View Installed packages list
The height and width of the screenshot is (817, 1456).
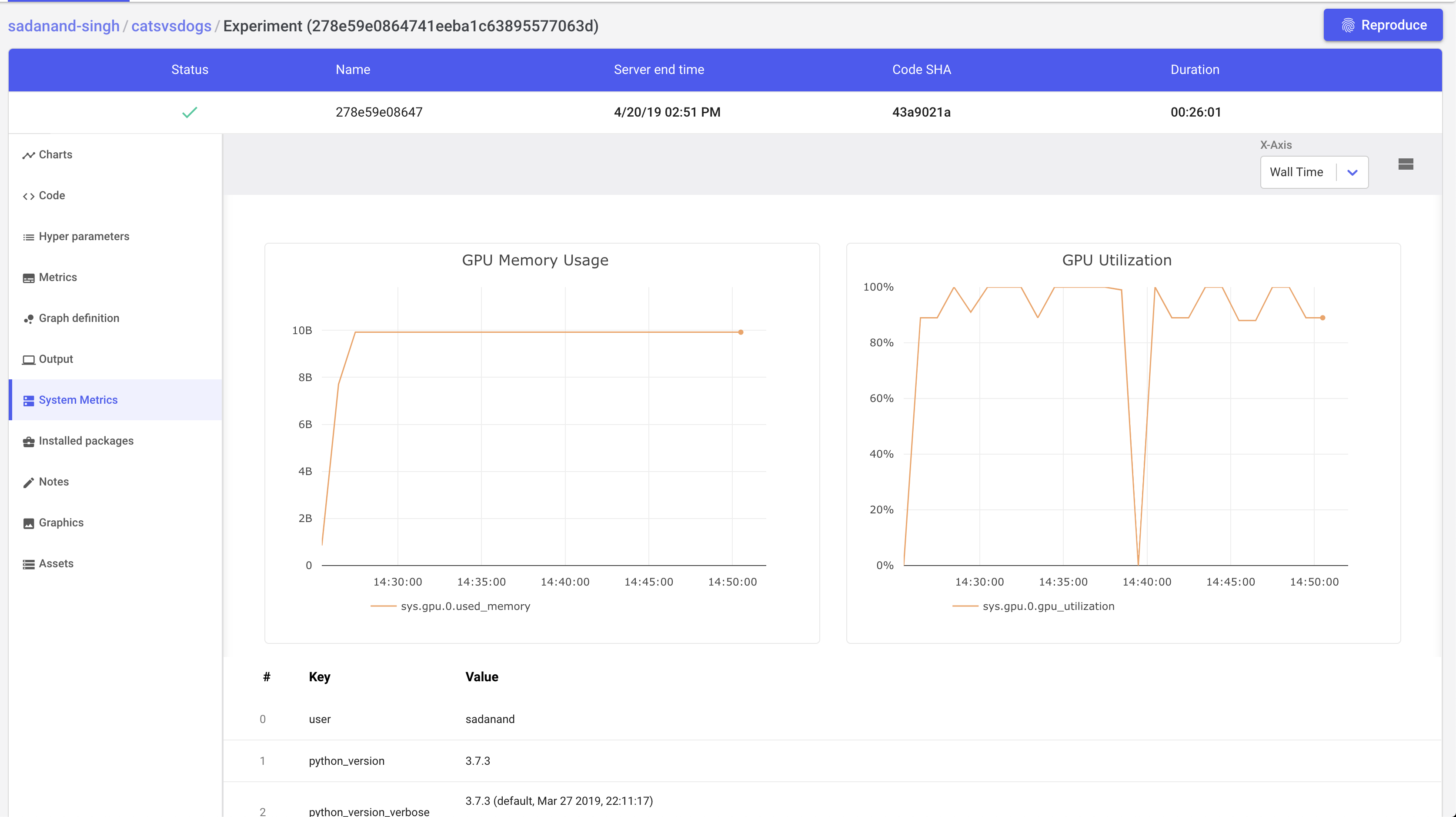pos(116,440)
